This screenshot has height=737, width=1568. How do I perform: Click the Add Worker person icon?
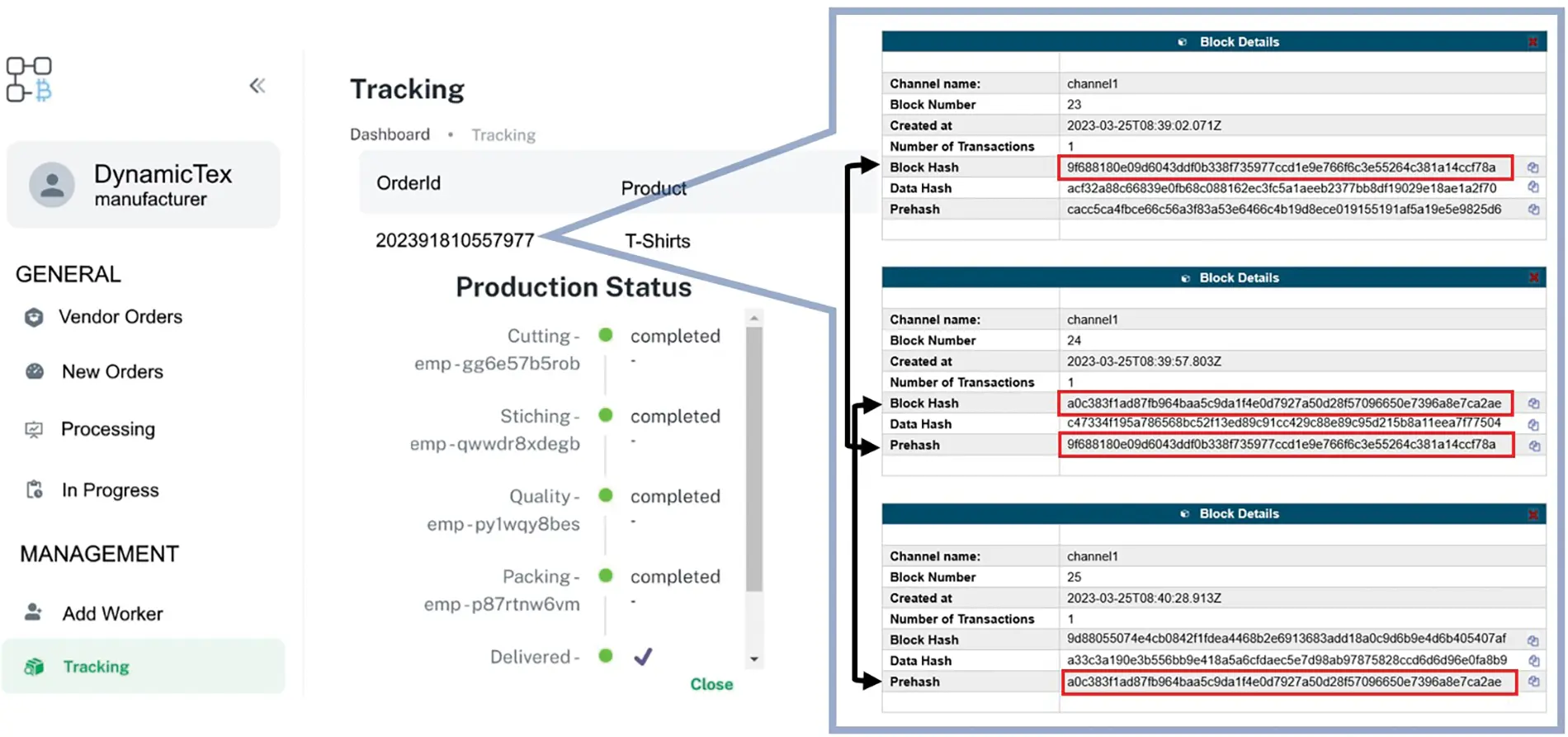(x=33, y=612)
